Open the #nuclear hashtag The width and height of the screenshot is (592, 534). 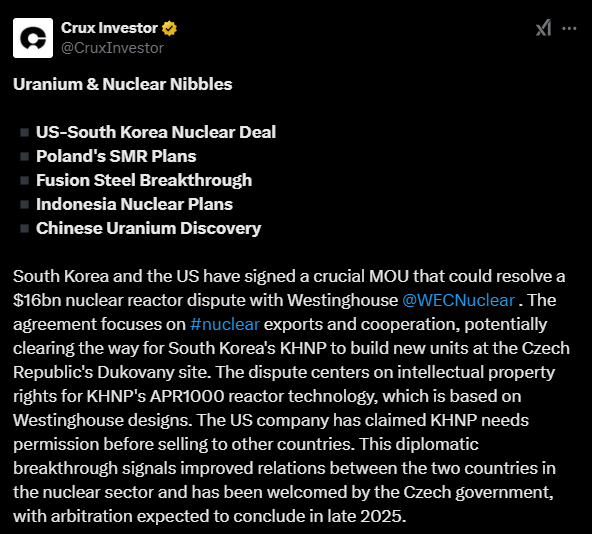pos(225,324)
